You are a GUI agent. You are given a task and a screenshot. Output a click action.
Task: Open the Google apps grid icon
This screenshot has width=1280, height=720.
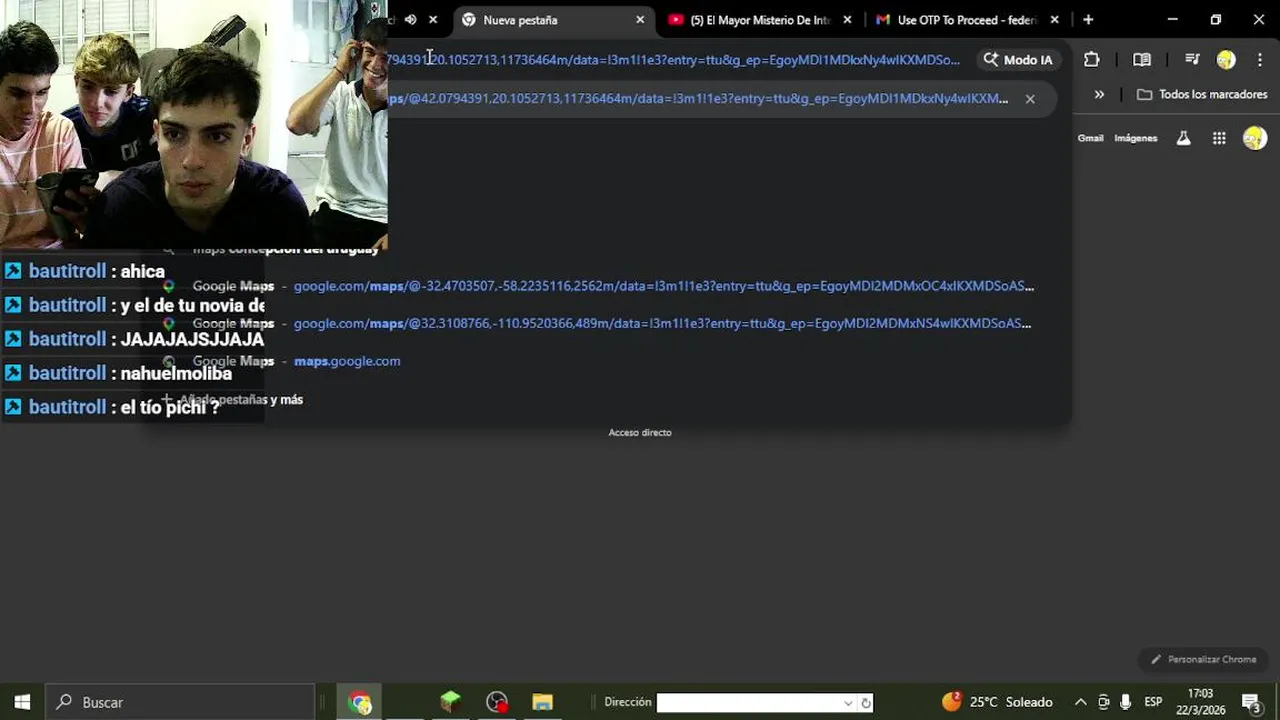click(x=1219, y=139)
